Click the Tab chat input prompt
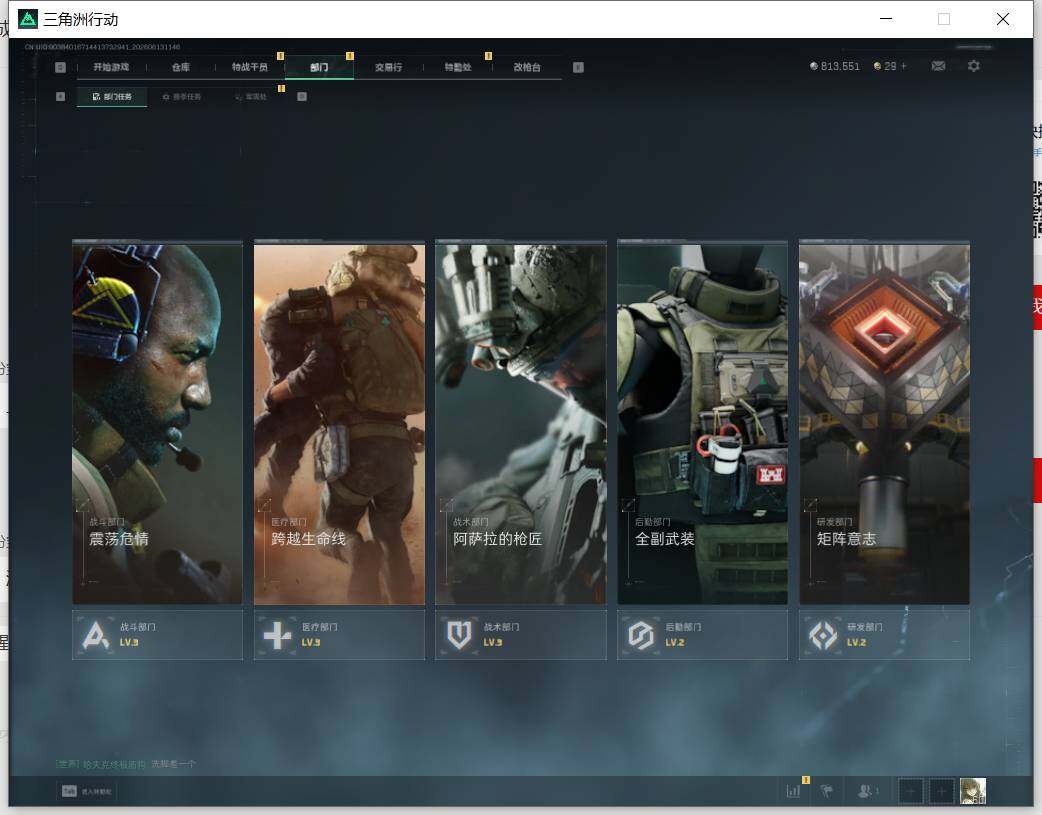 (87, 791)
